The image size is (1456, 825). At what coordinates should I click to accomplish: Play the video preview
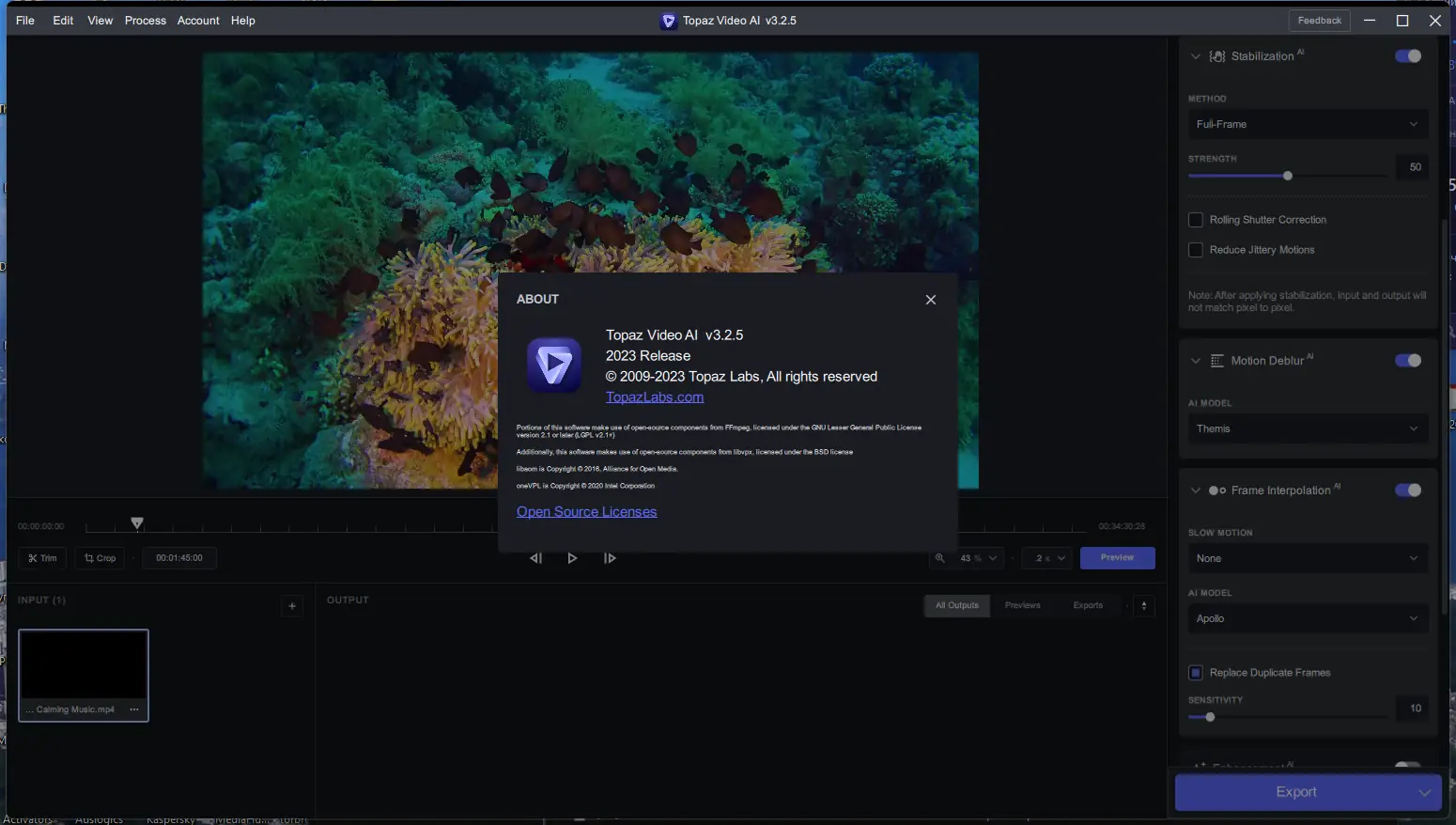572,558
